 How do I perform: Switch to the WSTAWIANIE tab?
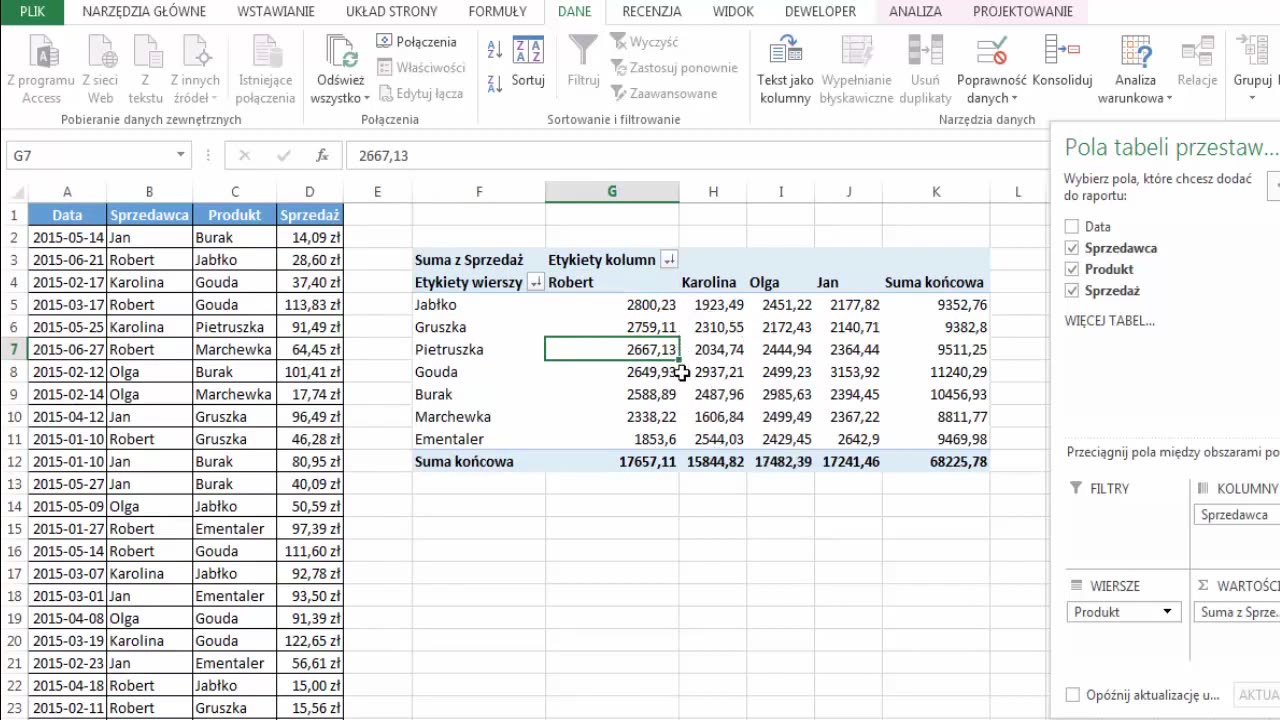point(276,12)
